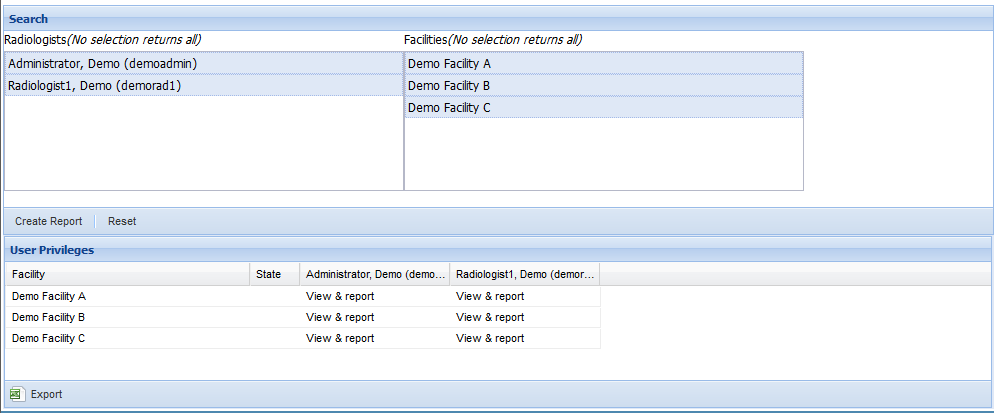This screenshot has width=994, height=413.
Task: Click the Create Report button
Action: 49,221
